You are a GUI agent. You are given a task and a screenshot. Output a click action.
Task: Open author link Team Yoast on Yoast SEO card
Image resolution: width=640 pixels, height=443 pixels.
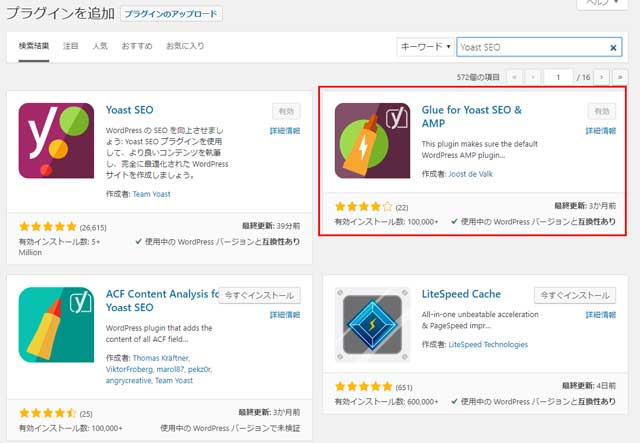click(x=151, y=194)
